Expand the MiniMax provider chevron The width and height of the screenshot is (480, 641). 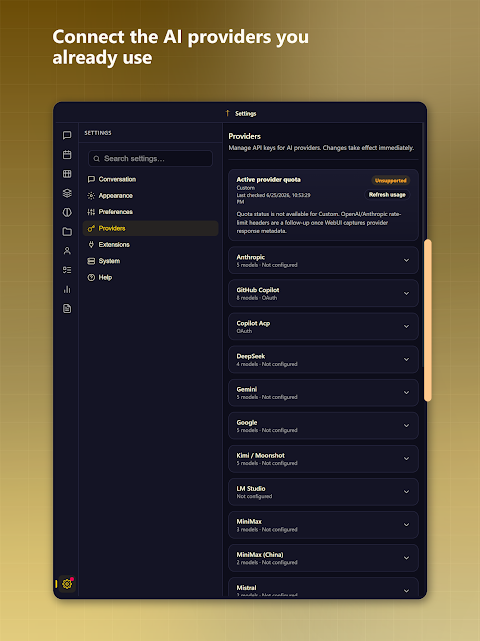click(406, 525)
